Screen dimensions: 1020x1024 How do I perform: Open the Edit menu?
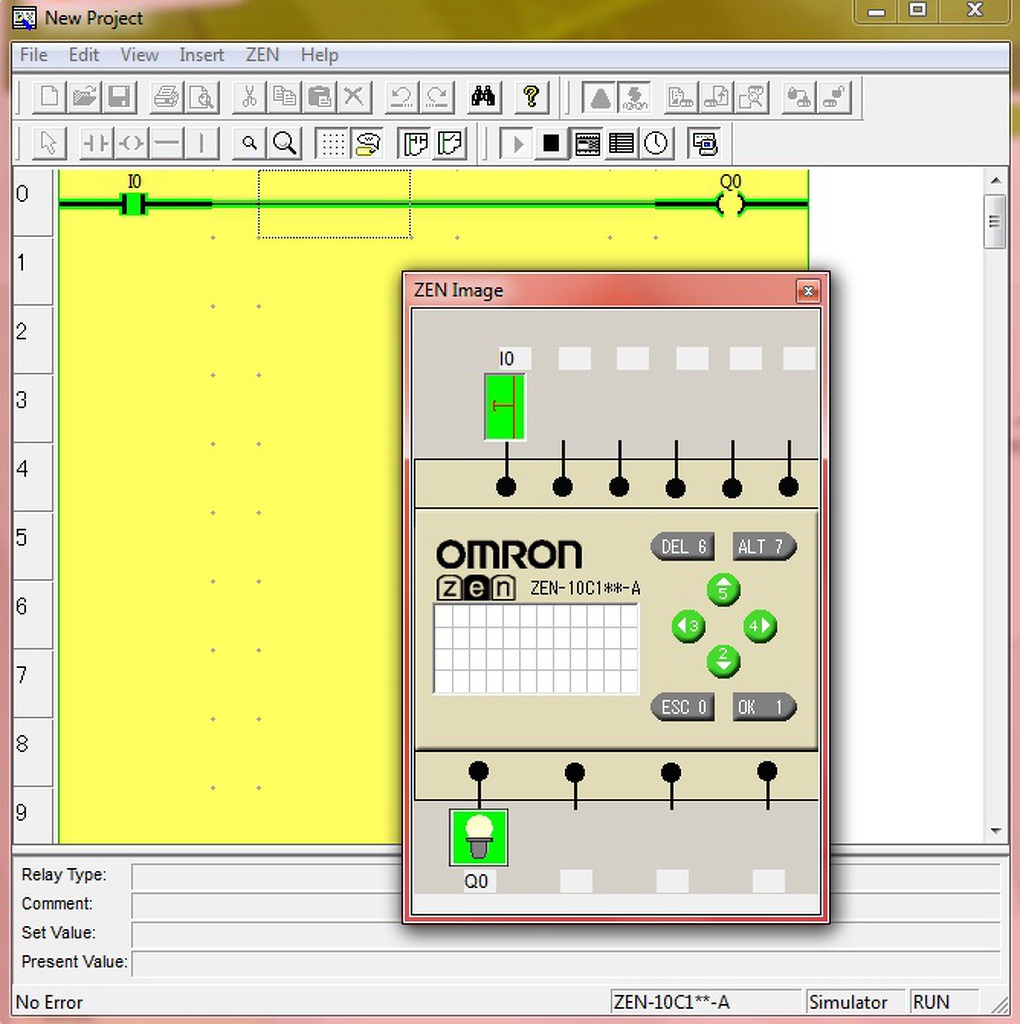(x=84, y=55)
